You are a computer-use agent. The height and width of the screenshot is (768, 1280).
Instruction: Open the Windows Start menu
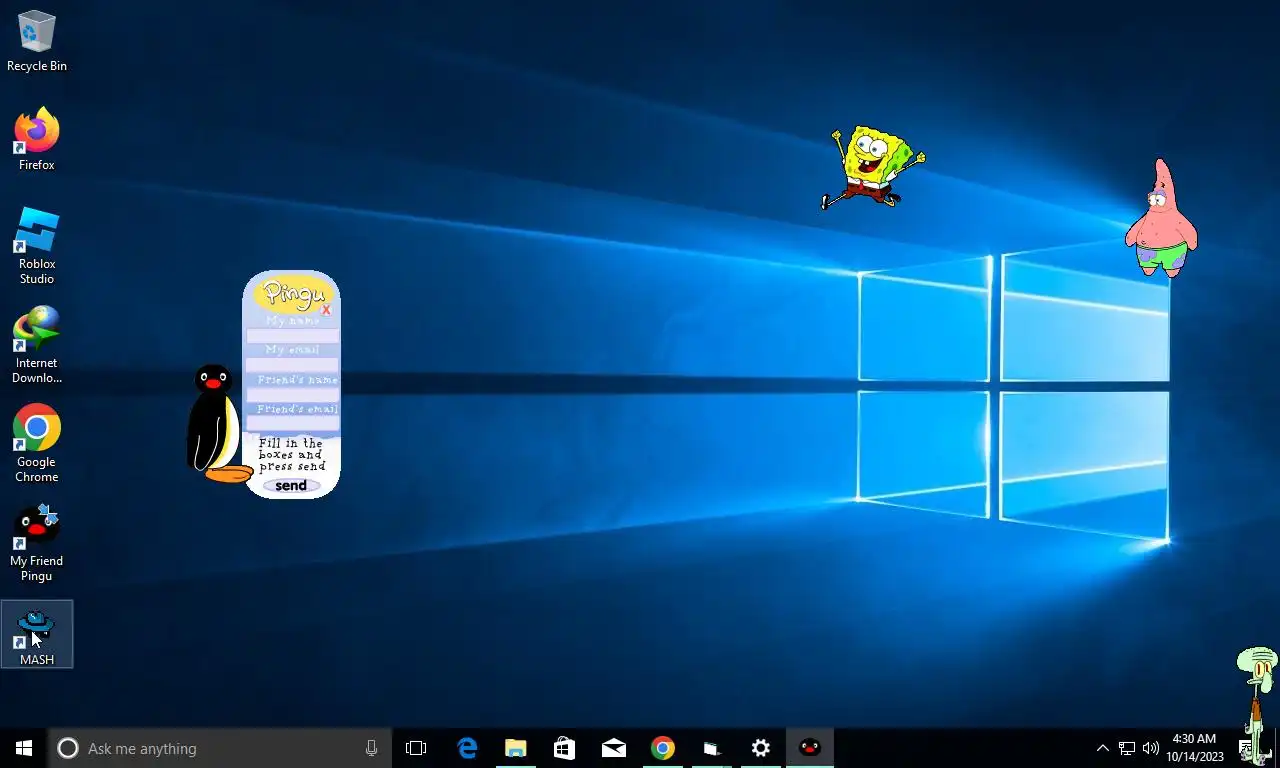(24, 748)
